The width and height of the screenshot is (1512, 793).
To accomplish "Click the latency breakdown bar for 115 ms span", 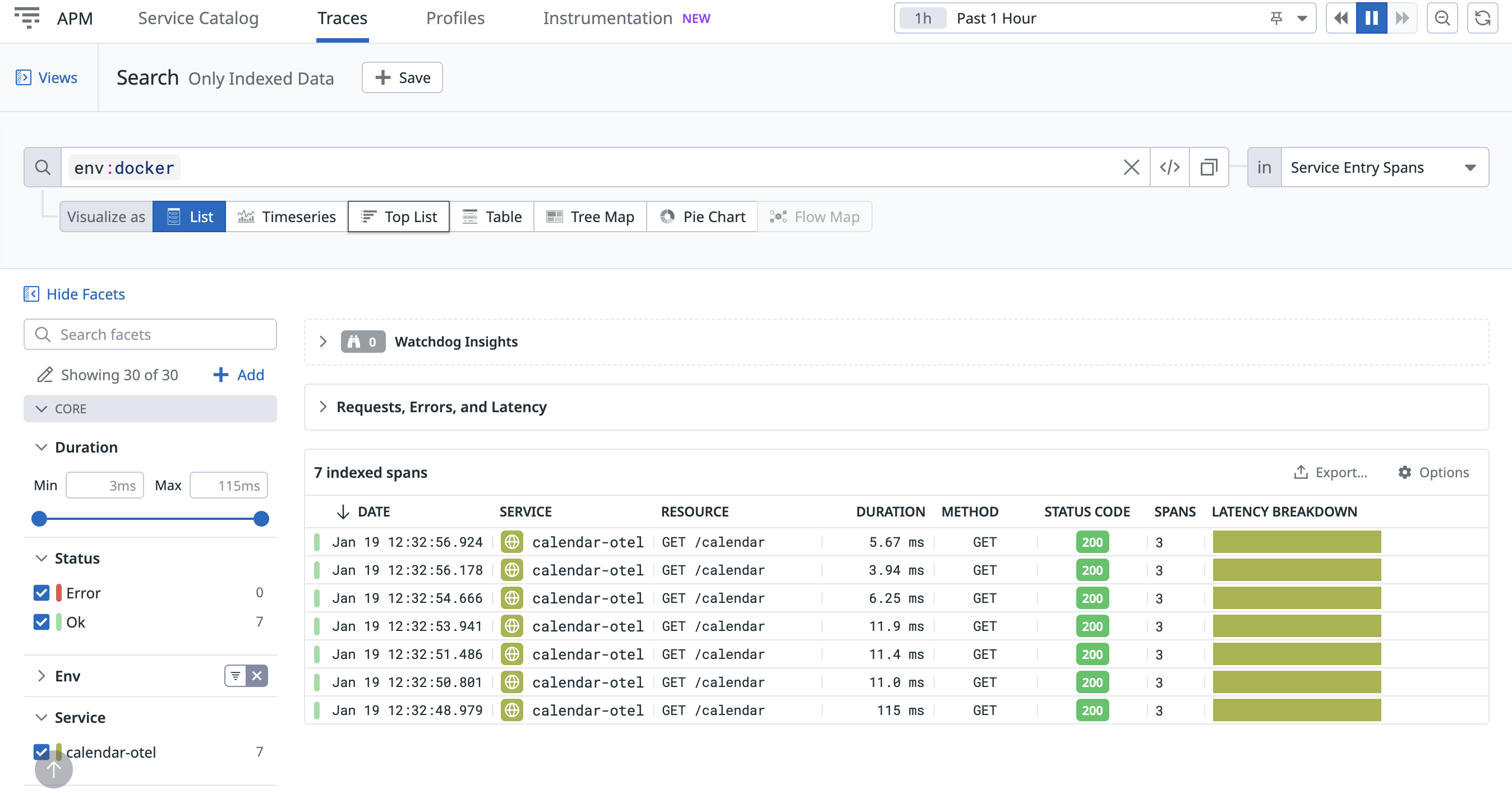I will coord(1297,710).
